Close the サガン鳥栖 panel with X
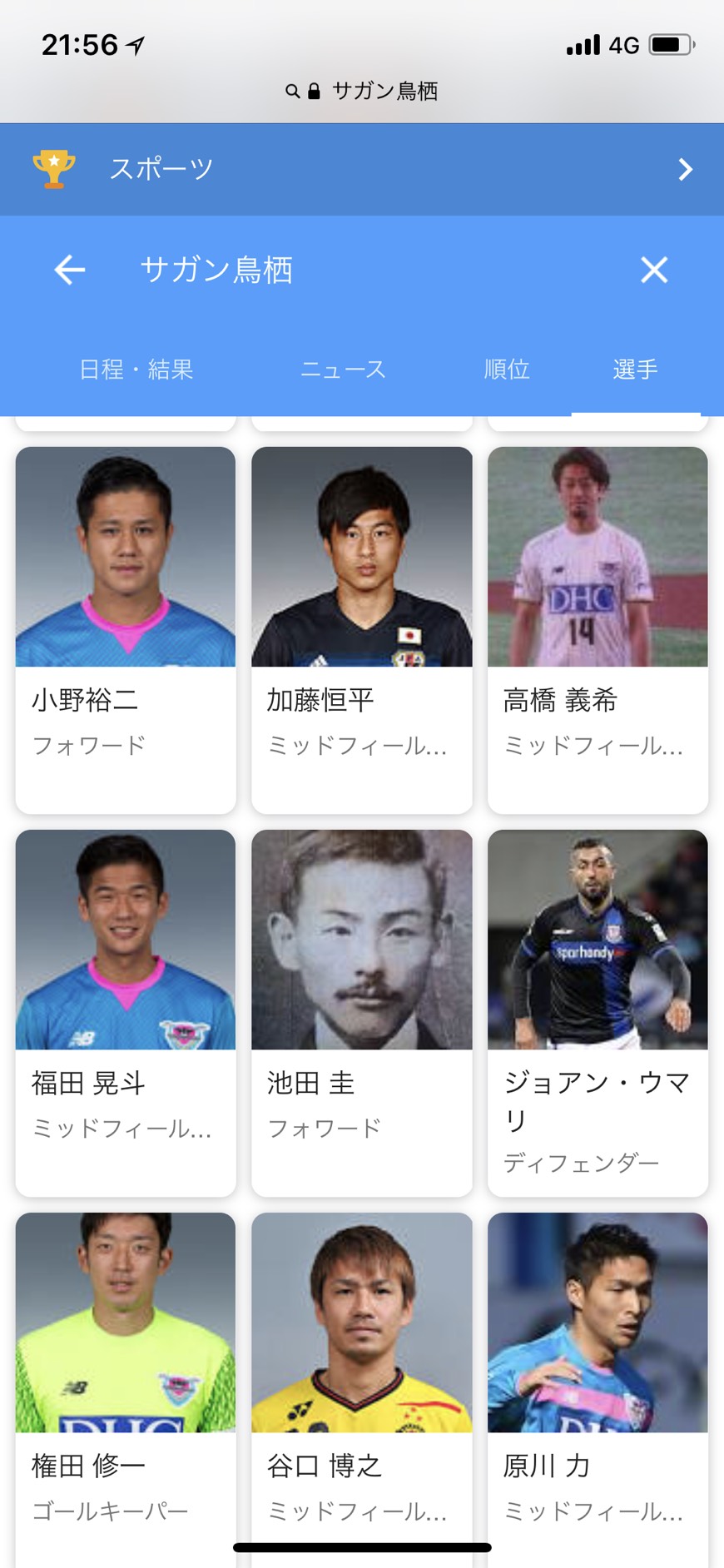 tap(654, 270)
